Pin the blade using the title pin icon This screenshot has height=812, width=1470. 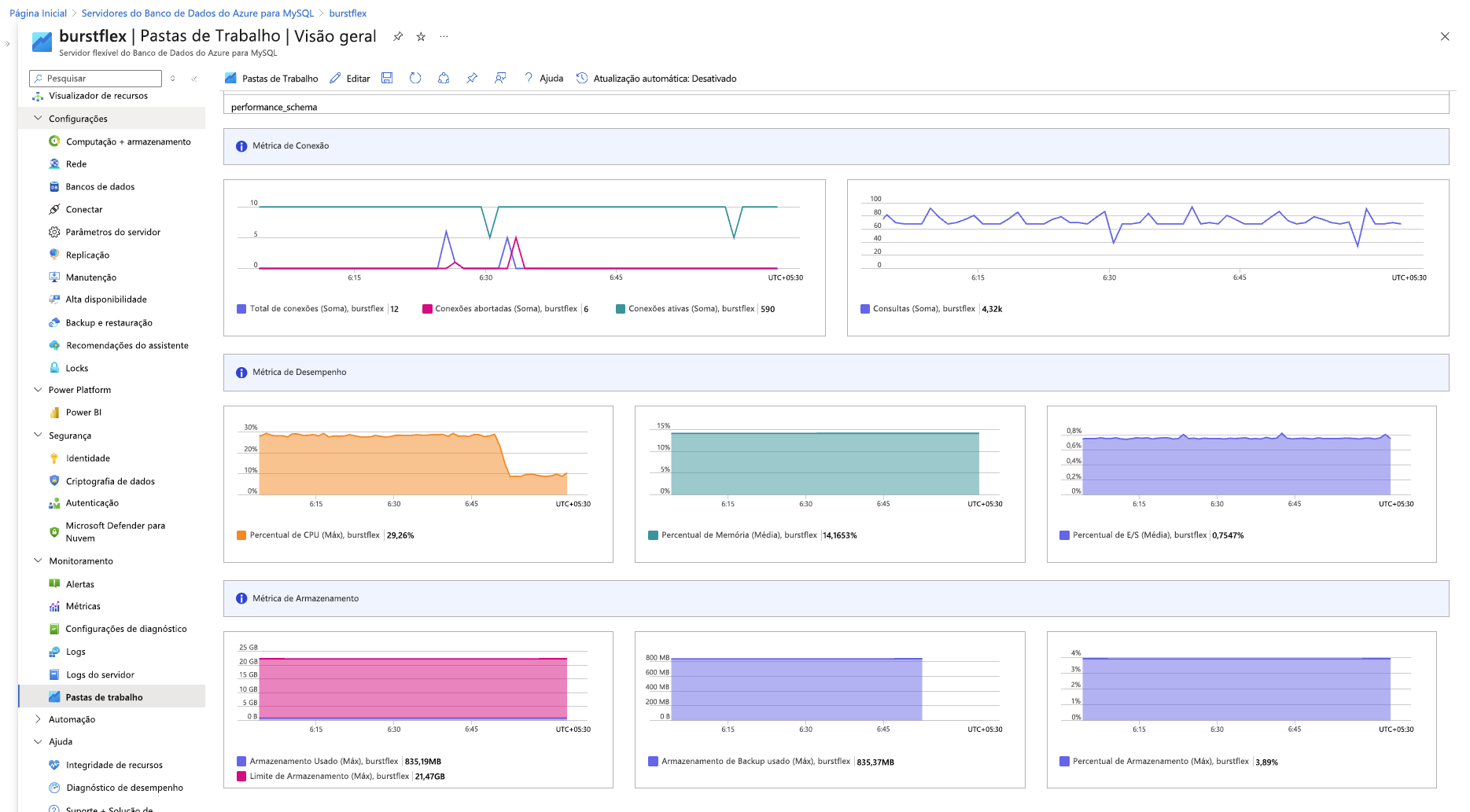pos(398,37)
